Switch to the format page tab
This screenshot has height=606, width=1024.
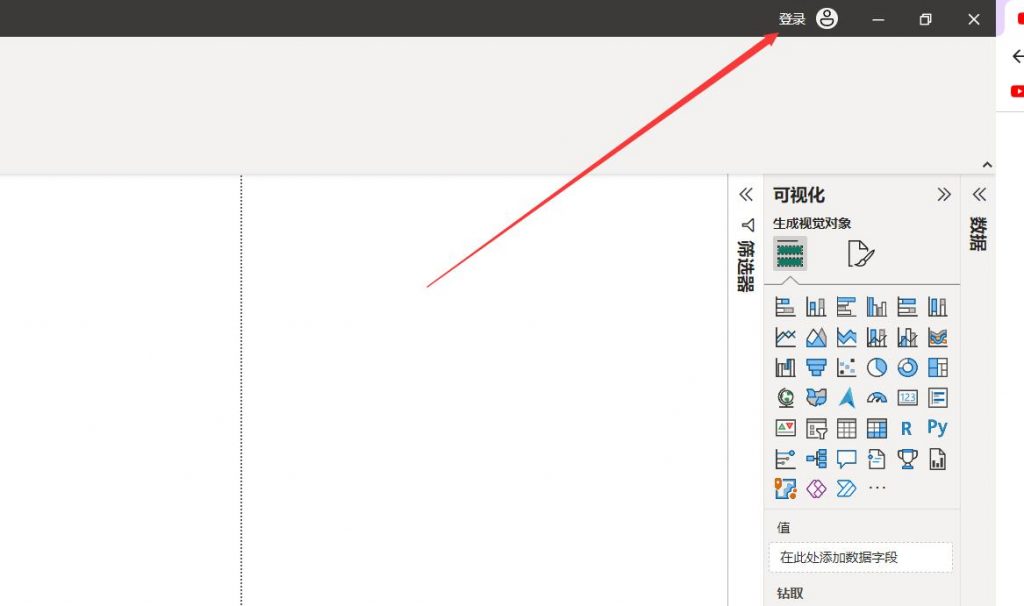point(860,253)
